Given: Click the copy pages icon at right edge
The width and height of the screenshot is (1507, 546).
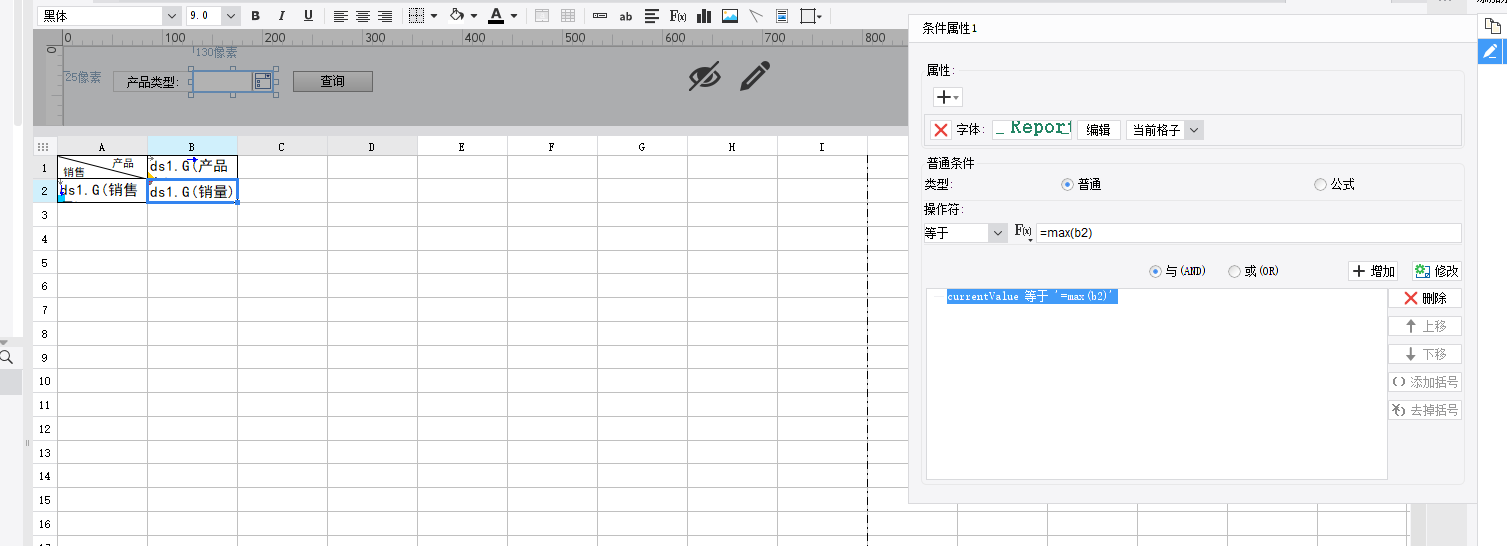Looking at the screenshot, I should (1492, 25).
